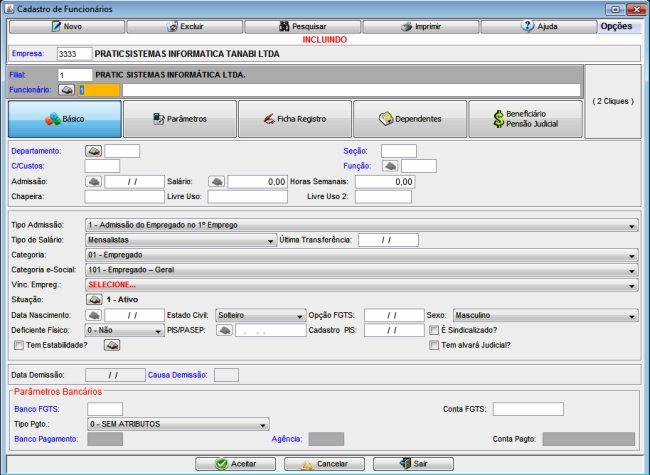This screenshot has width=650, height=475.
Task: Click the Data Demissão date field
Action: [x=115, y=375]
